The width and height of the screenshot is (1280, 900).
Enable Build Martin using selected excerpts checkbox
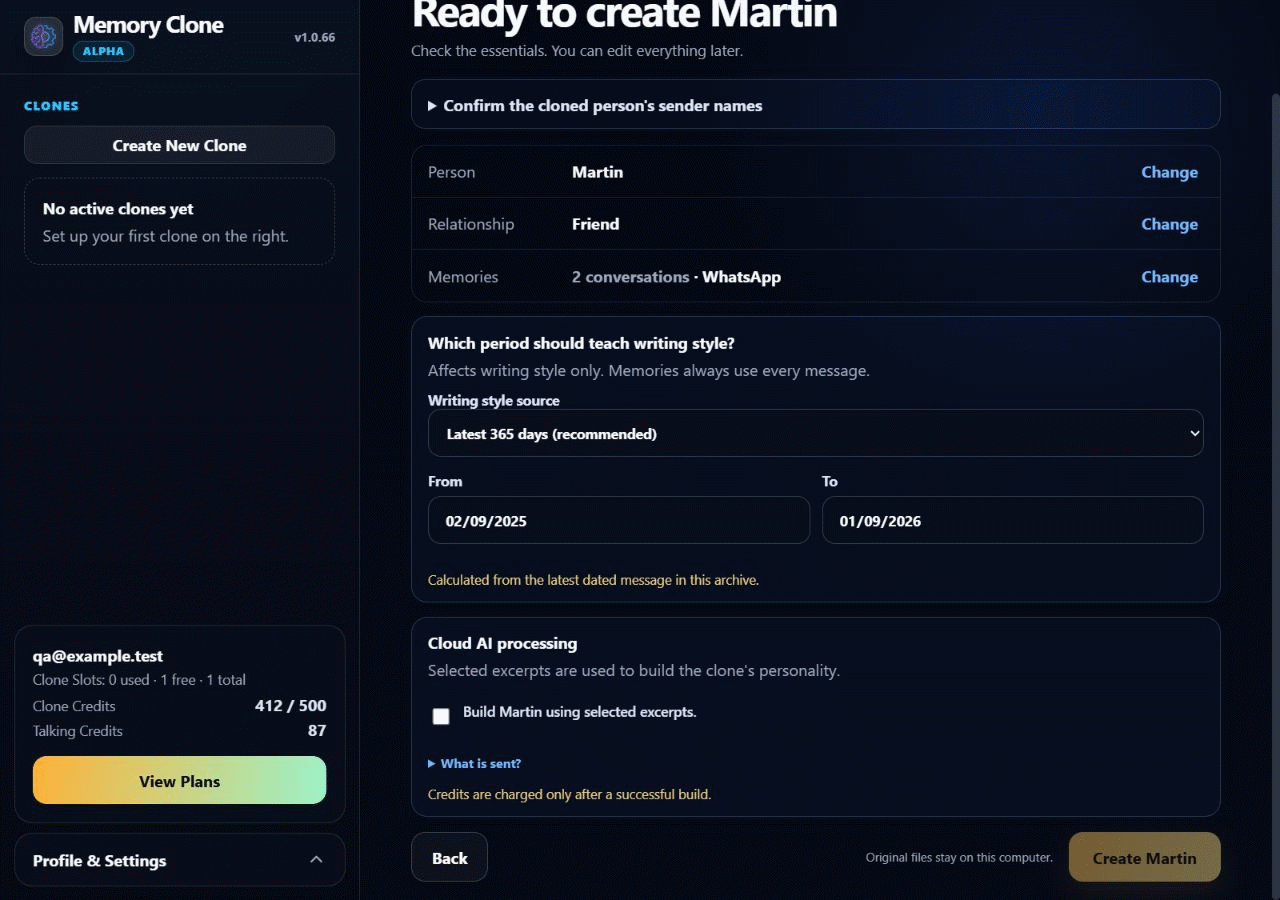point(441,716)
